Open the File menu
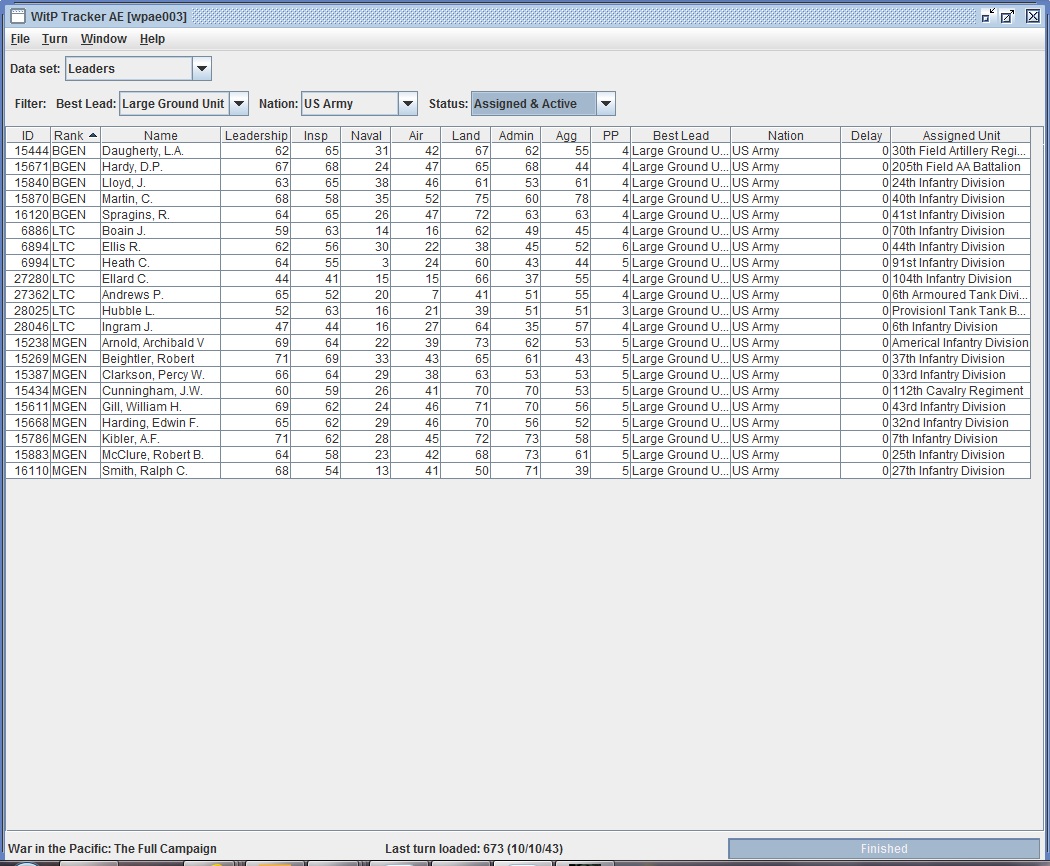 pos(20,39)
